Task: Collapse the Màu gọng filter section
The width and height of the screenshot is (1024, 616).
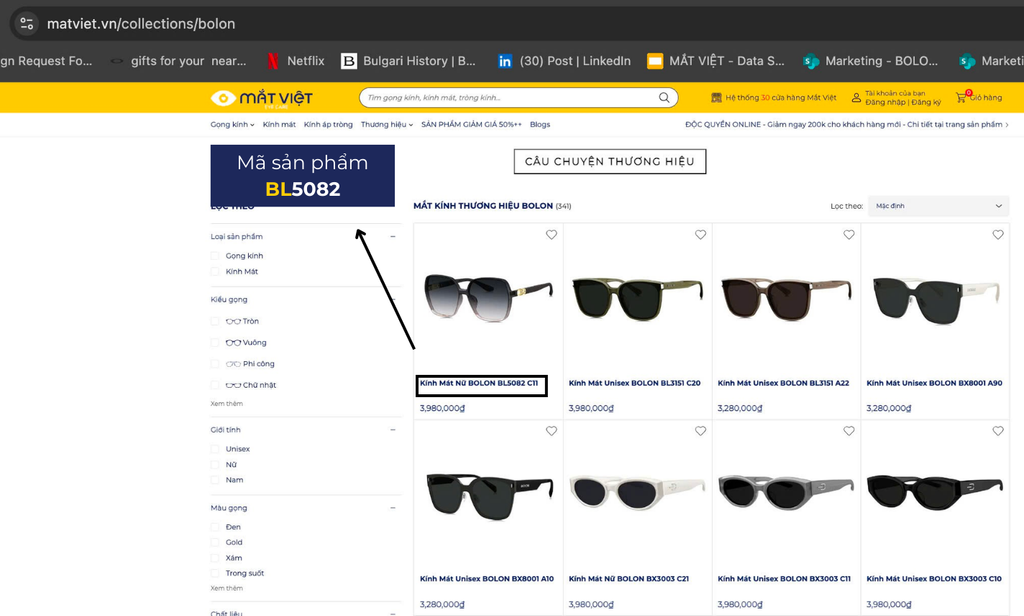Action: 392,508
